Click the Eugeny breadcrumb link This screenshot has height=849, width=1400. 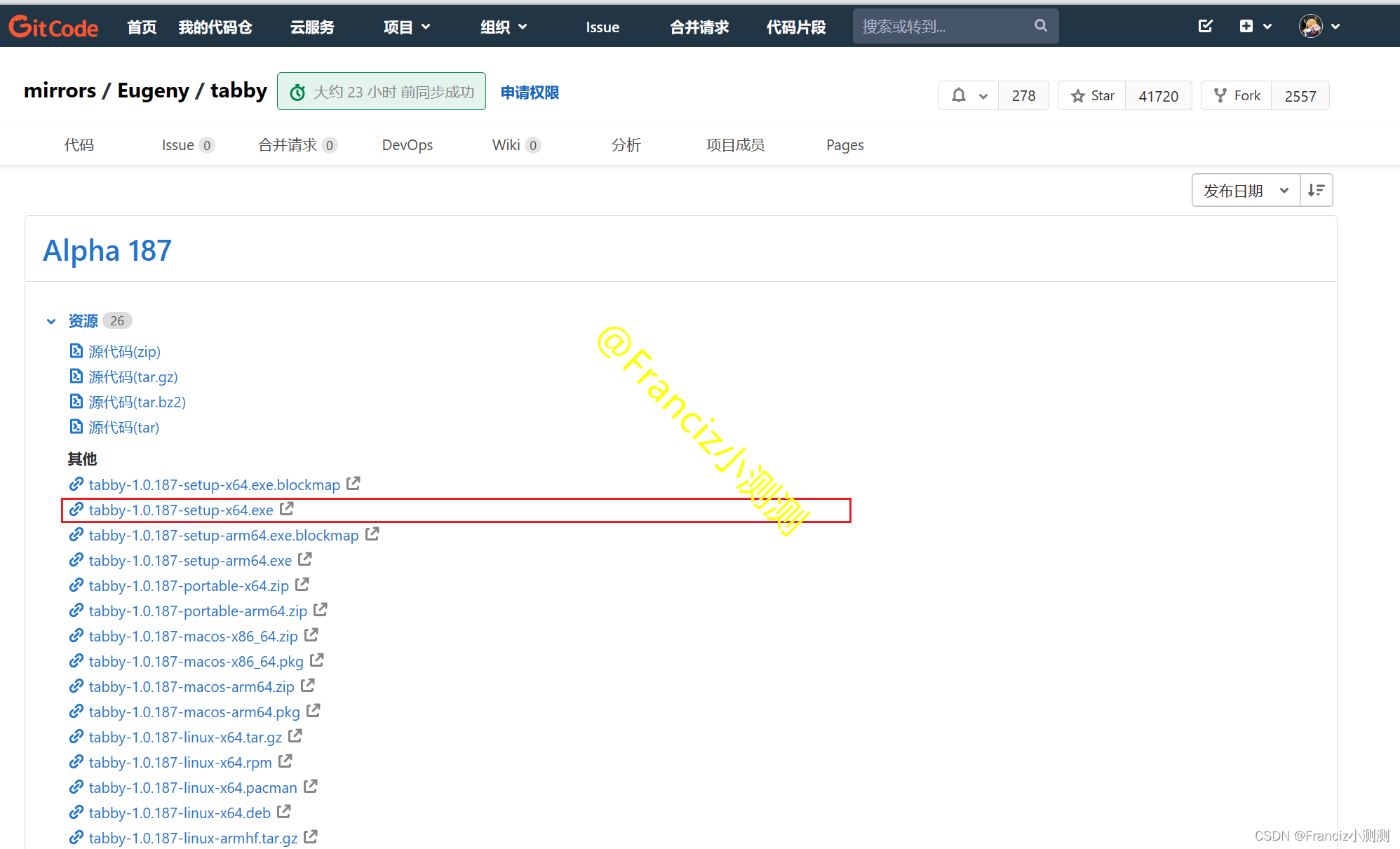[153, 90]
